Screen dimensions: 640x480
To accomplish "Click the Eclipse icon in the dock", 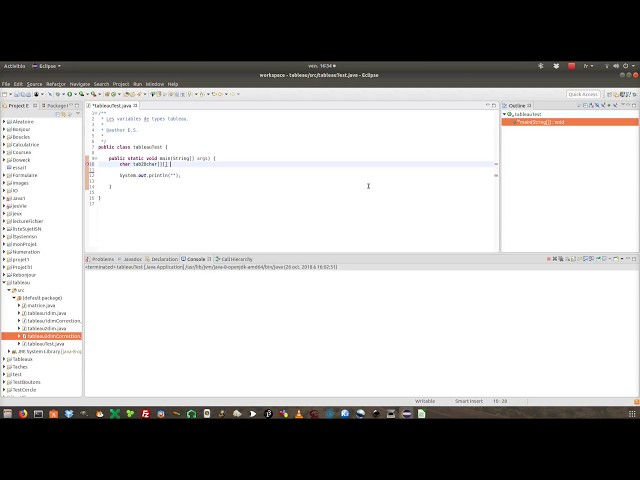I will pos(407,414).
